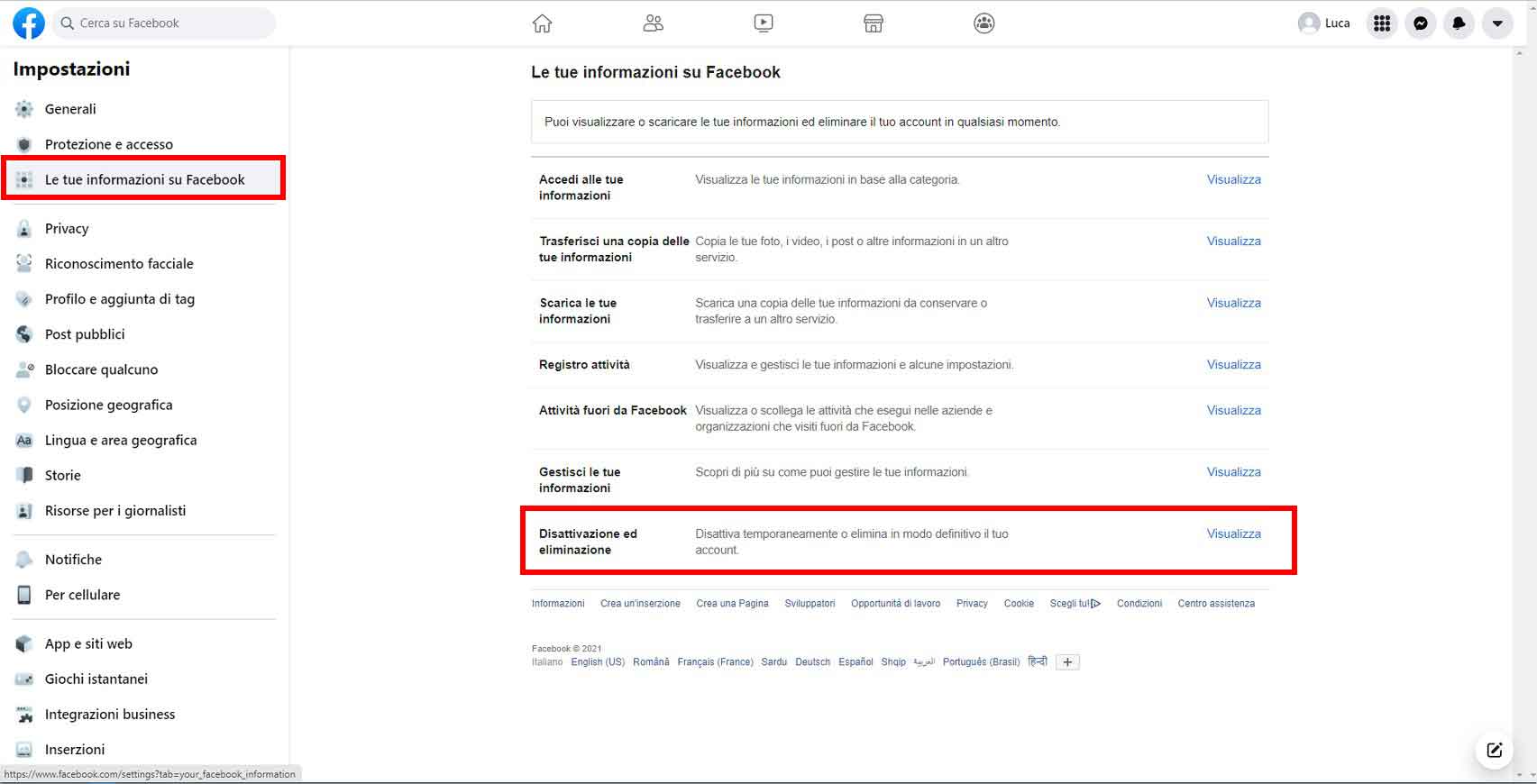Image resolution: width=1537 pixels, height=784 pixels.
Task: Switch language to Español
Action: 855,662
